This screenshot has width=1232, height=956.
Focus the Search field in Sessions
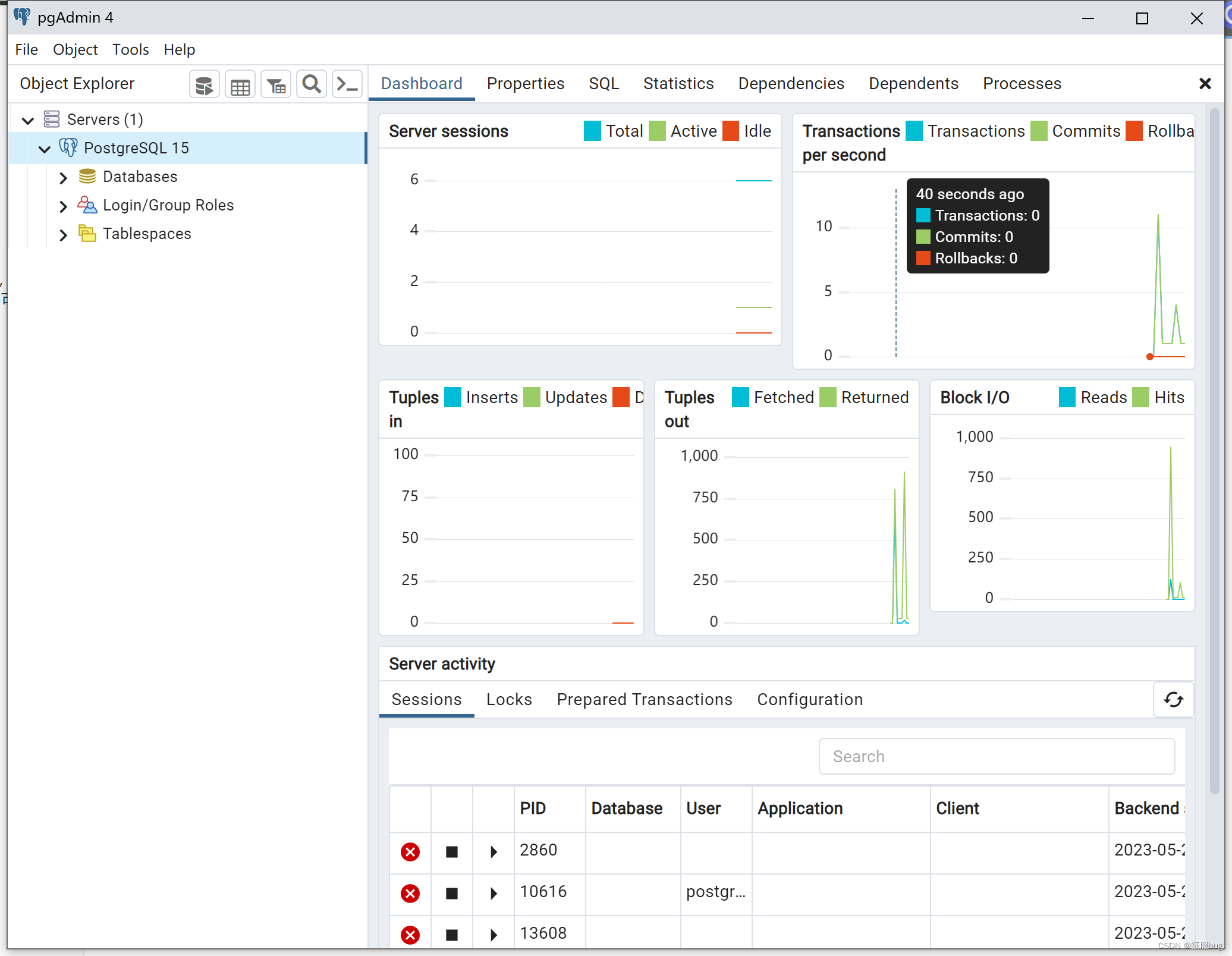[x=997, y=756]
